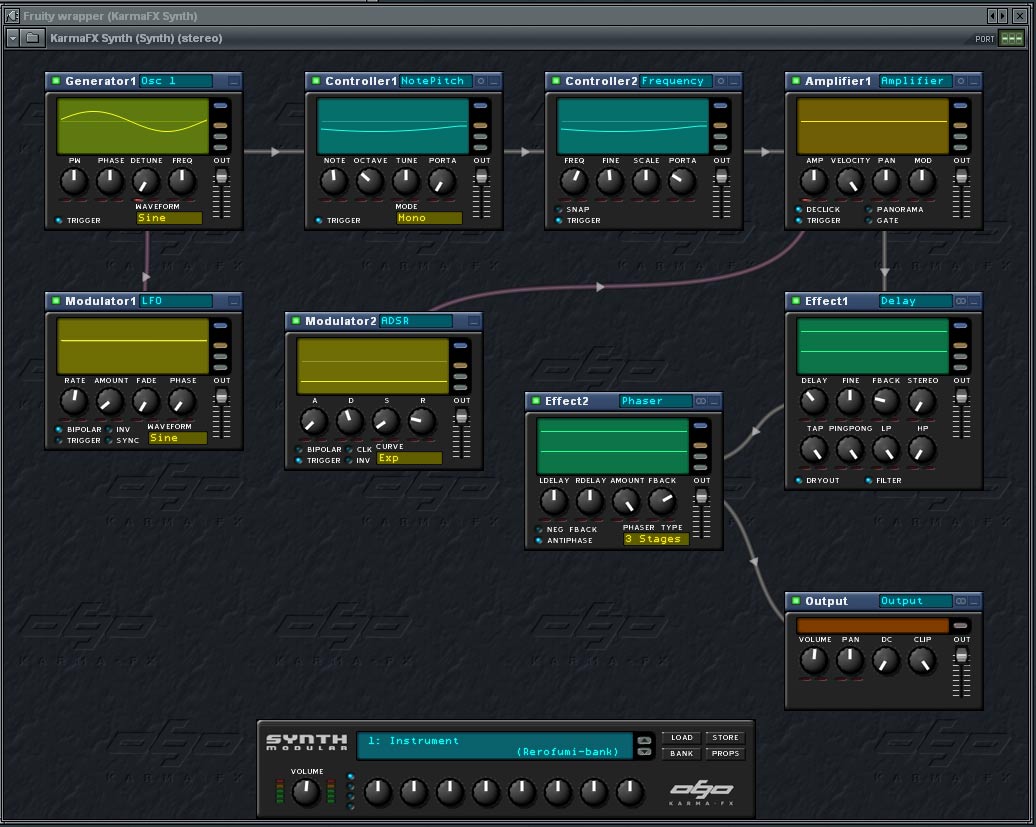
Task: Open the NotePitch type selector on Controller1
Action: tap(436, 81)
